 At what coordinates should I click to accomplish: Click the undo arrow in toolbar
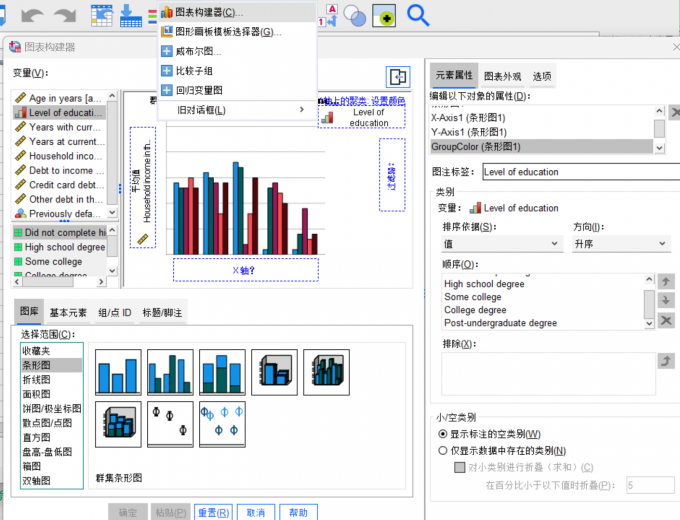pyautogui.click(x=33, y=16)
